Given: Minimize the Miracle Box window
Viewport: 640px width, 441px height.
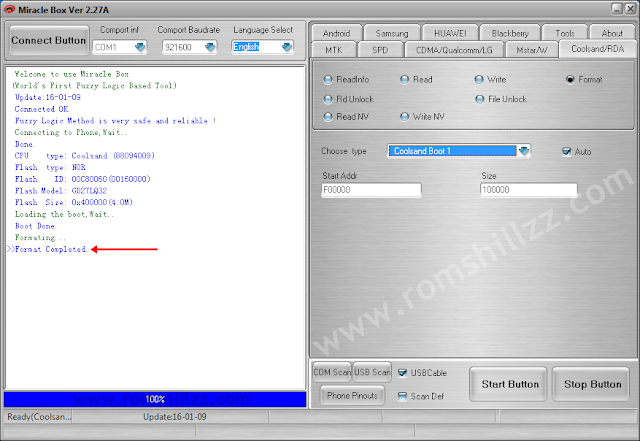Looking at the screenshot, I should tap(617, 9).
